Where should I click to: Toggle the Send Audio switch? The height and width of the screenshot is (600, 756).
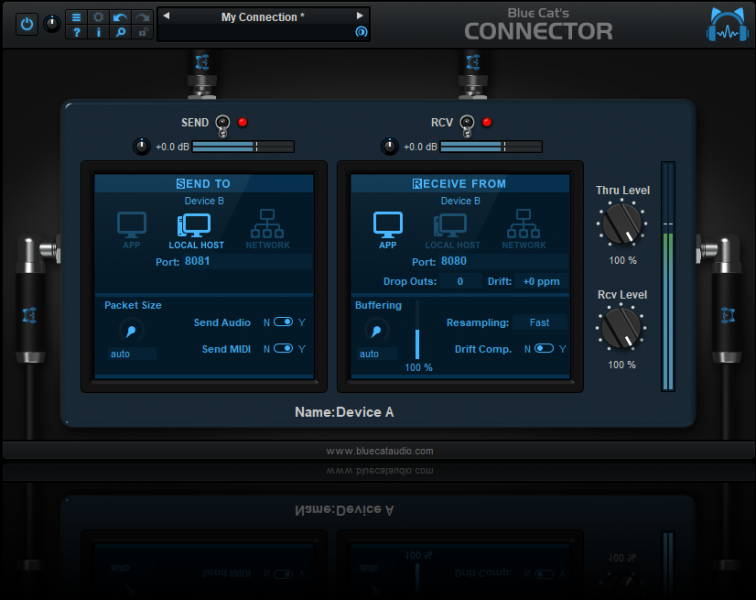click(284, 322)
